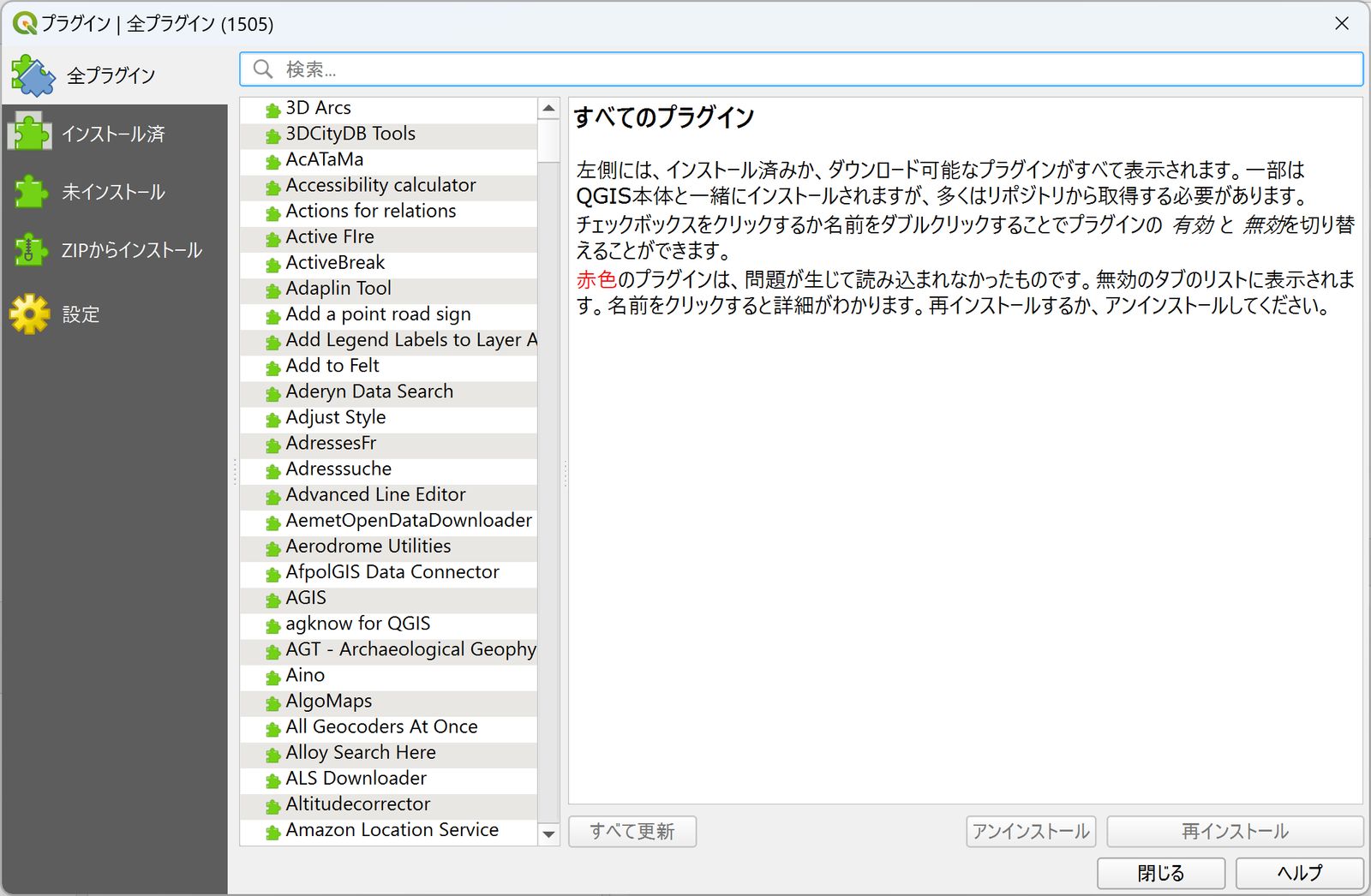Click plugin icon beside Add to Felt
The image size is (1371, 896).
(273, 367)
